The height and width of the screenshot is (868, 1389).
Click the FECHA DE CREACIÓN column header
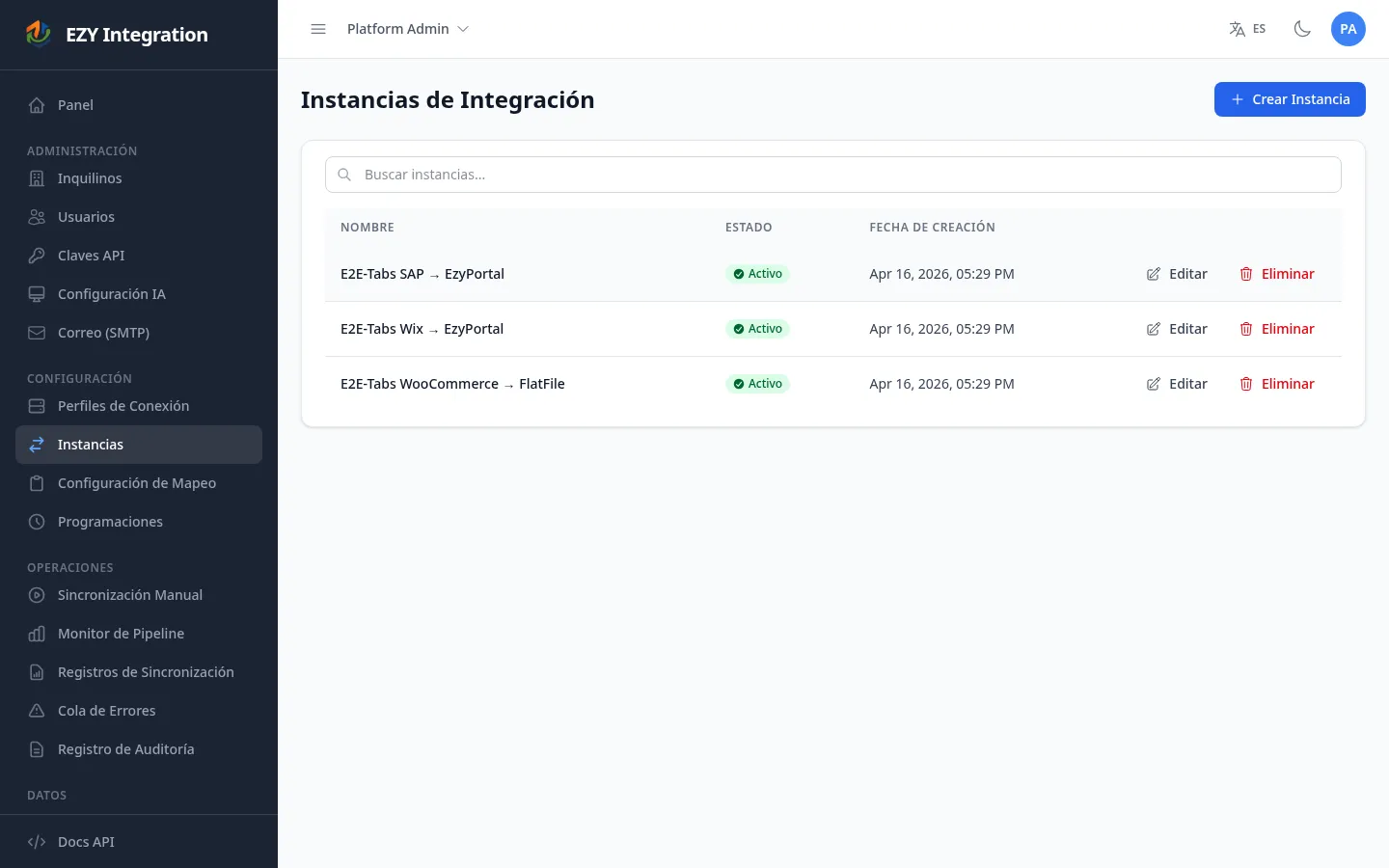[932, 228]
